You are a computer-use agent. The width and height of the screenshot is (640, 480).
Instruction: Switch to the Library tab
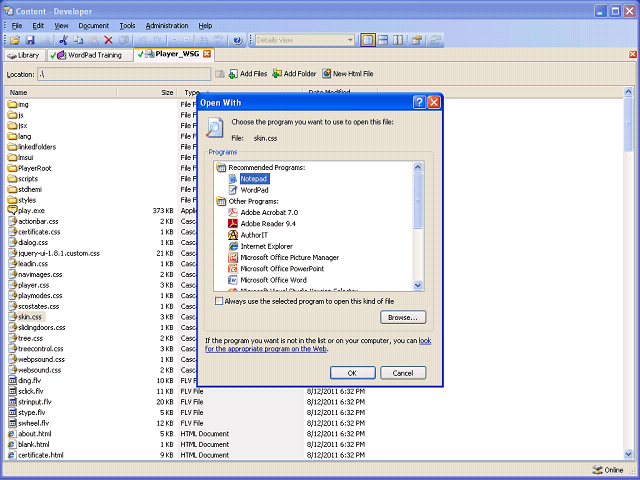pos(24,55)
